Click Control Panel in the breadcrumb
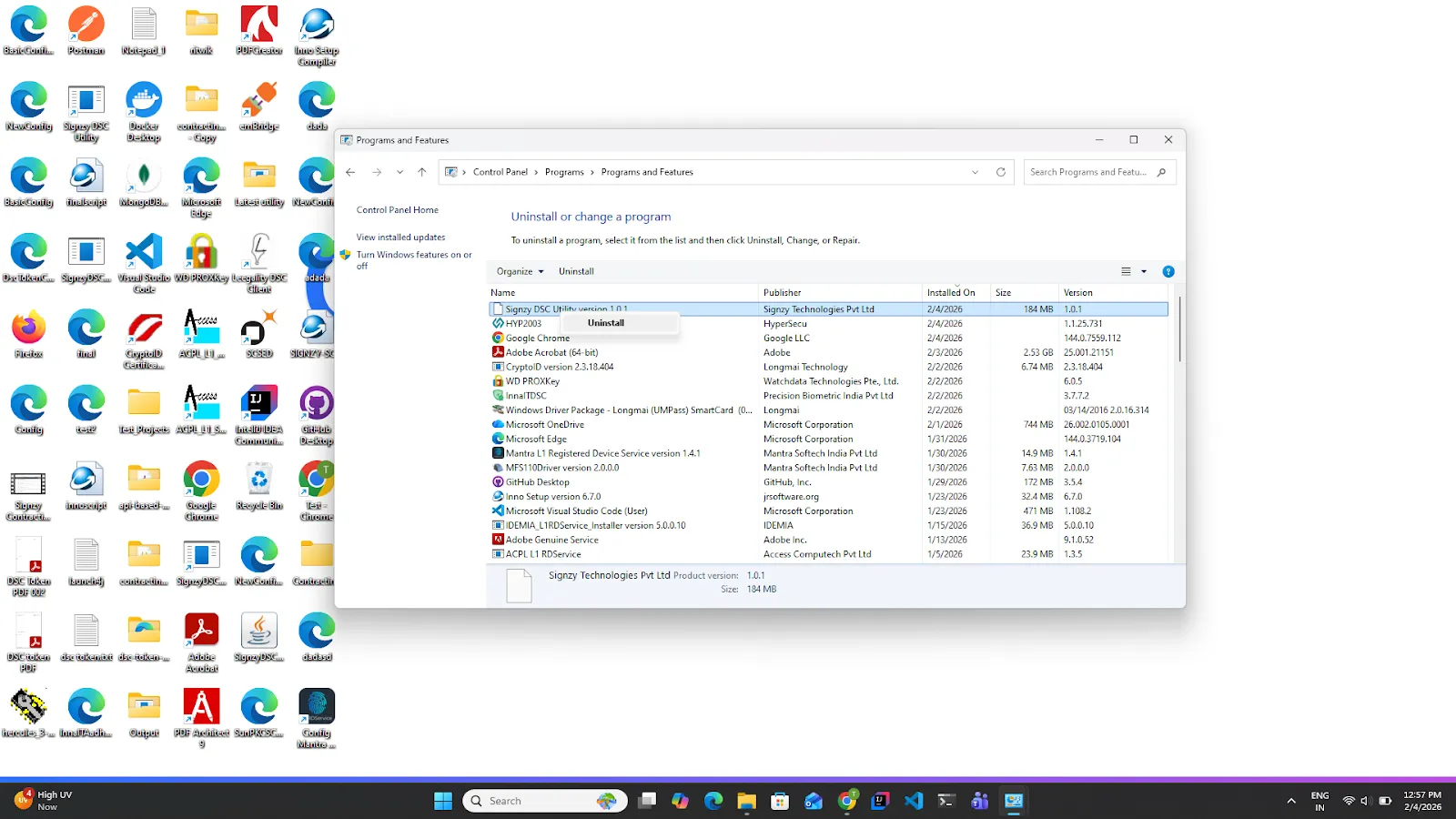 click(x=500, y=172)
